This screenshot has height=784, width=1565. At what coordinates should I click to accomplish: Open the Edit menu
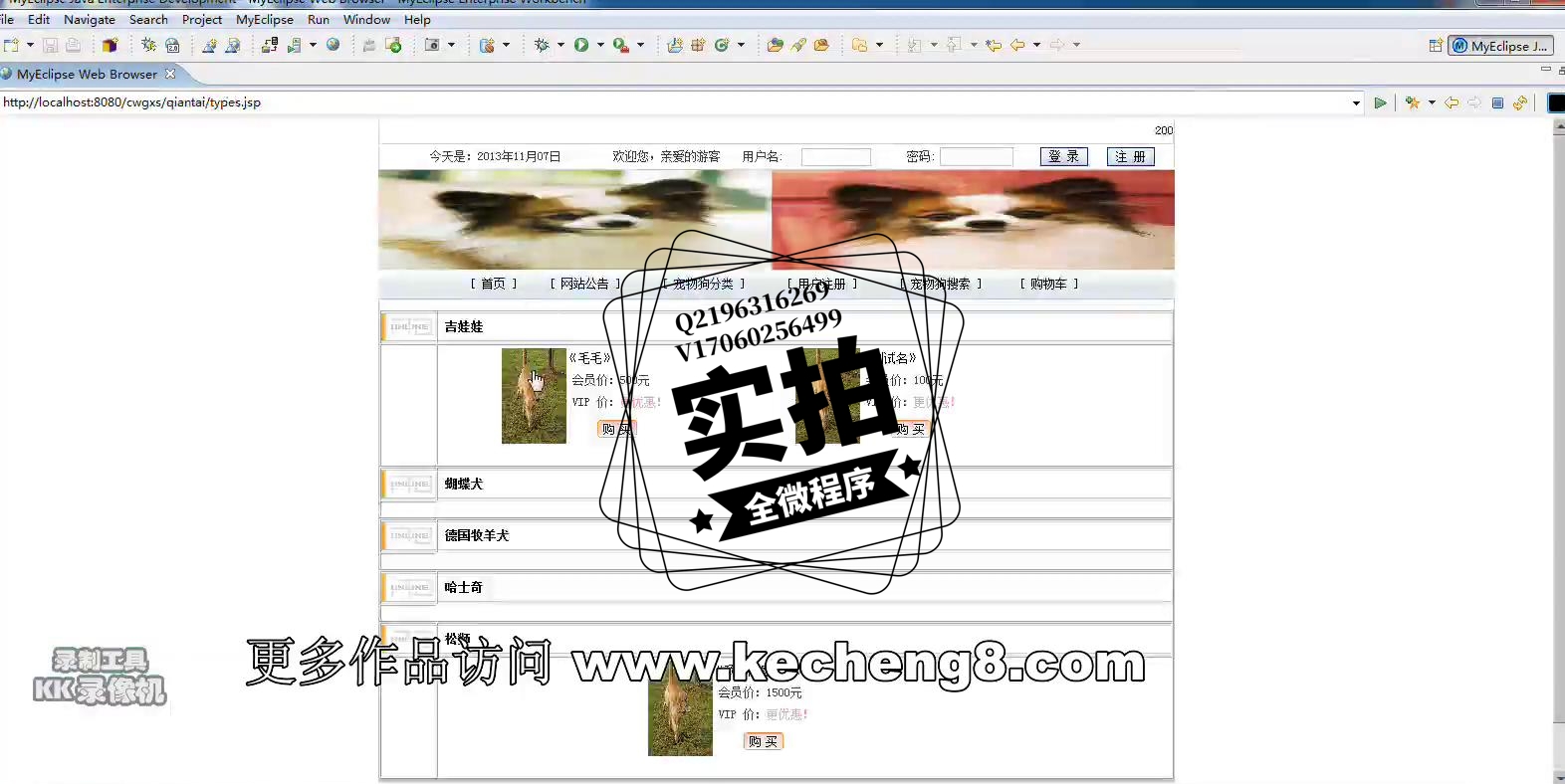click(x=39, y=19)
